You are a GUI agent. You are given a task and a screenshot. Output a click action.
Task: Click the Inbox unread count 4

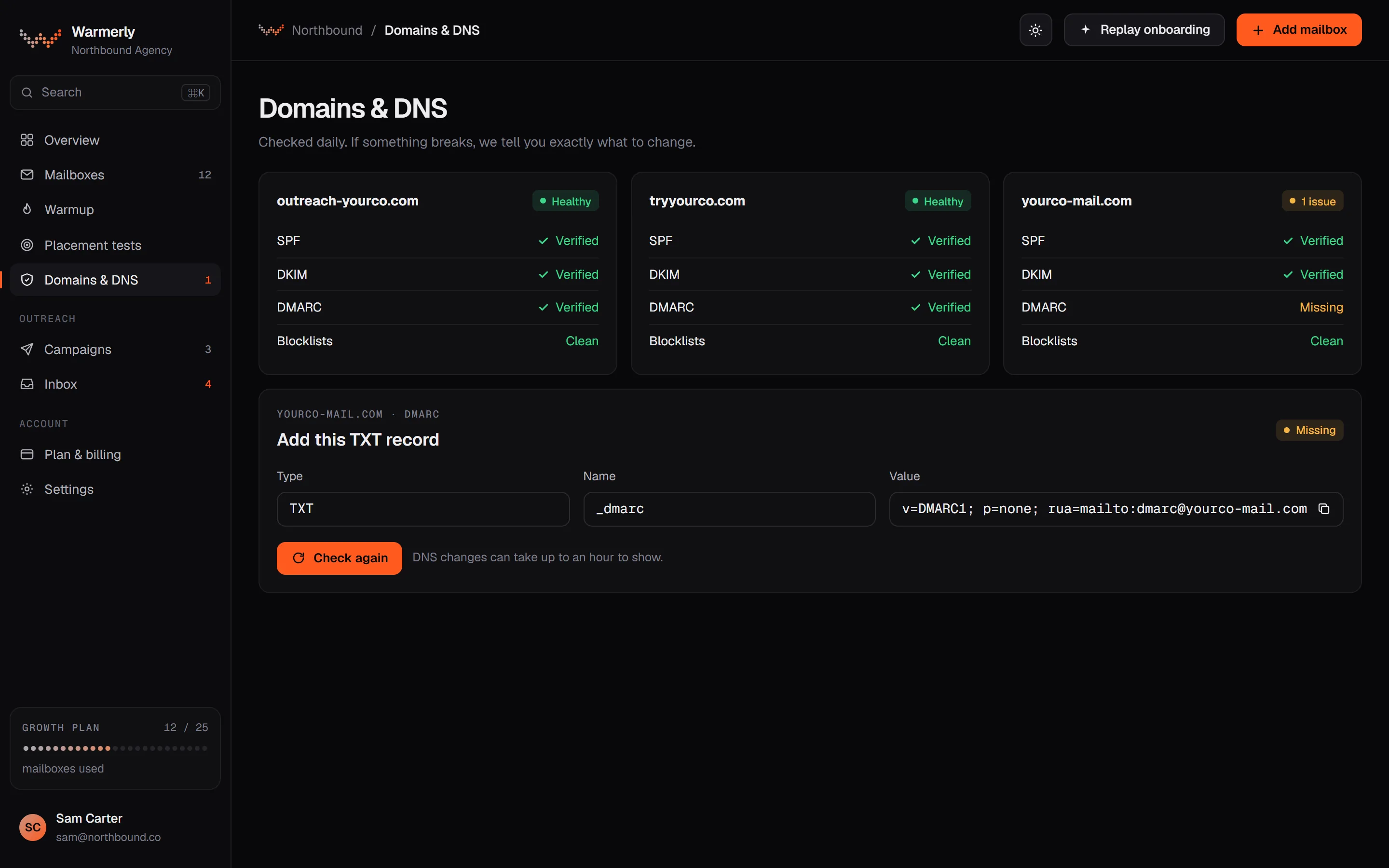(208, 384)
